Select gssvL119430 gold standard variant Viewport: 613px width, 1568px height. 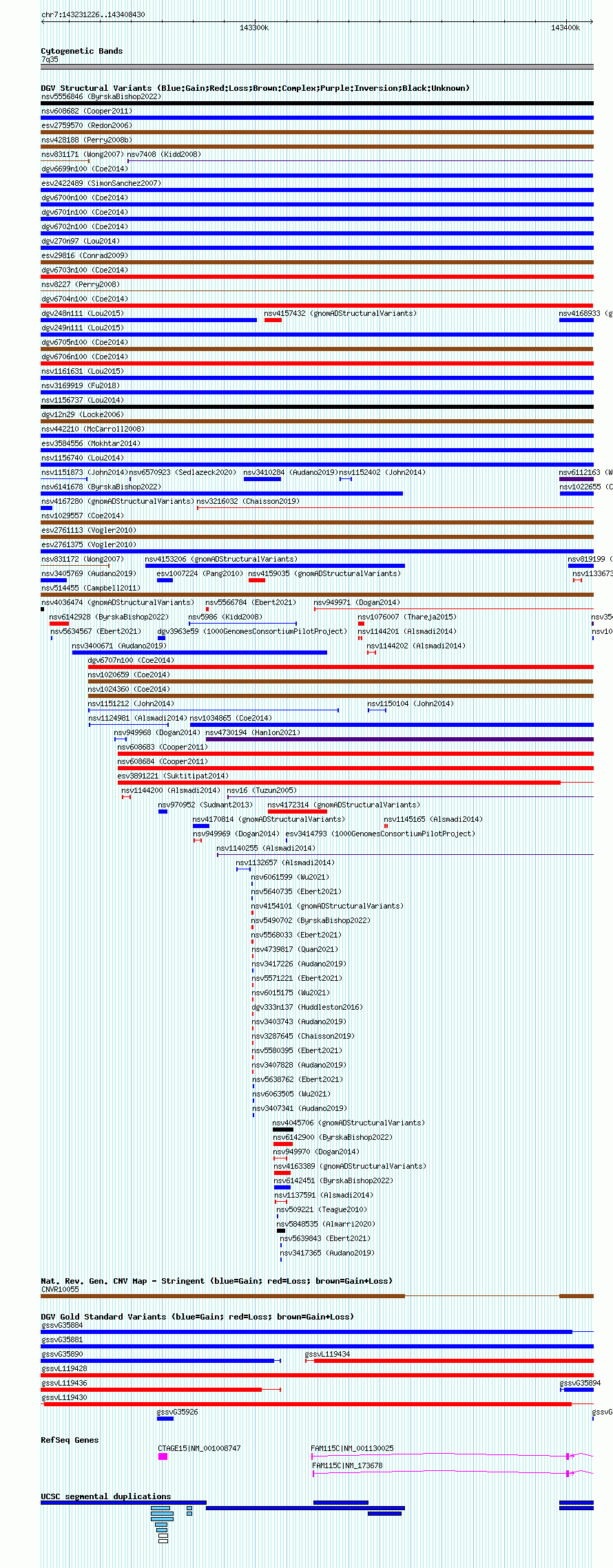(x=317, y=1404)
